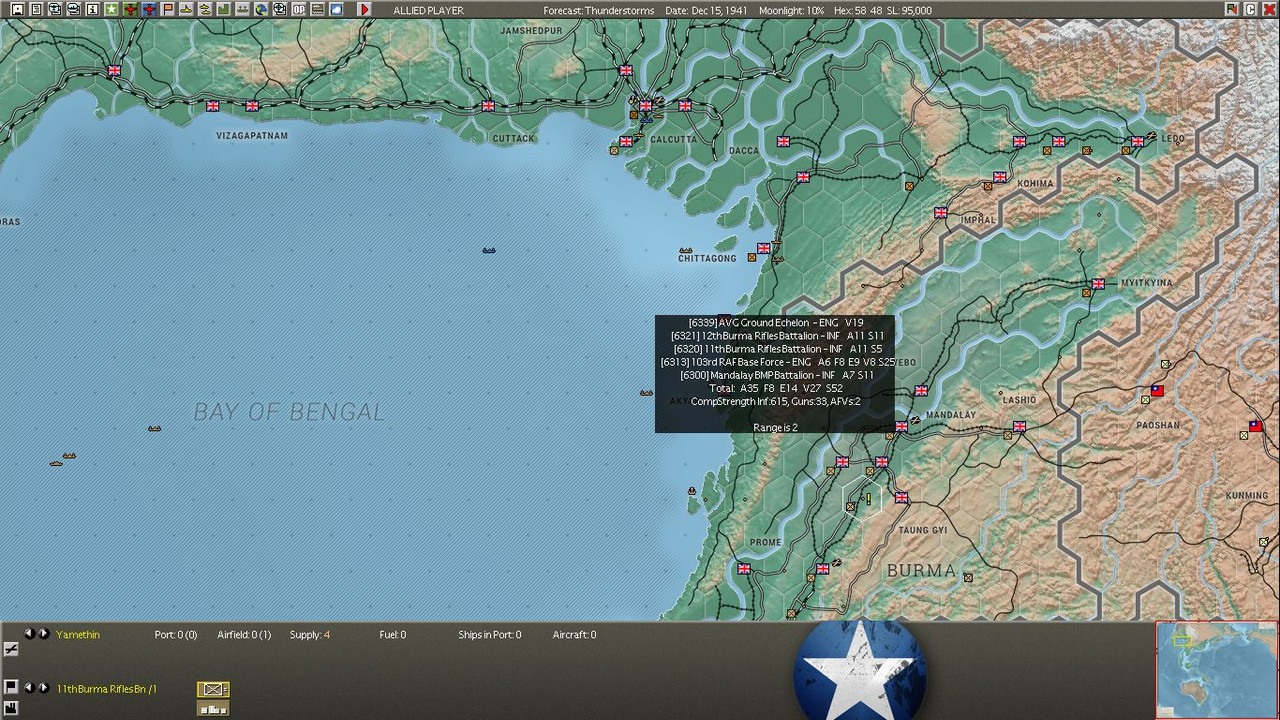Screen dimensions: 1280x720
Task: Click the orange flag toolbar icon
Action: (x=168, y=9)
